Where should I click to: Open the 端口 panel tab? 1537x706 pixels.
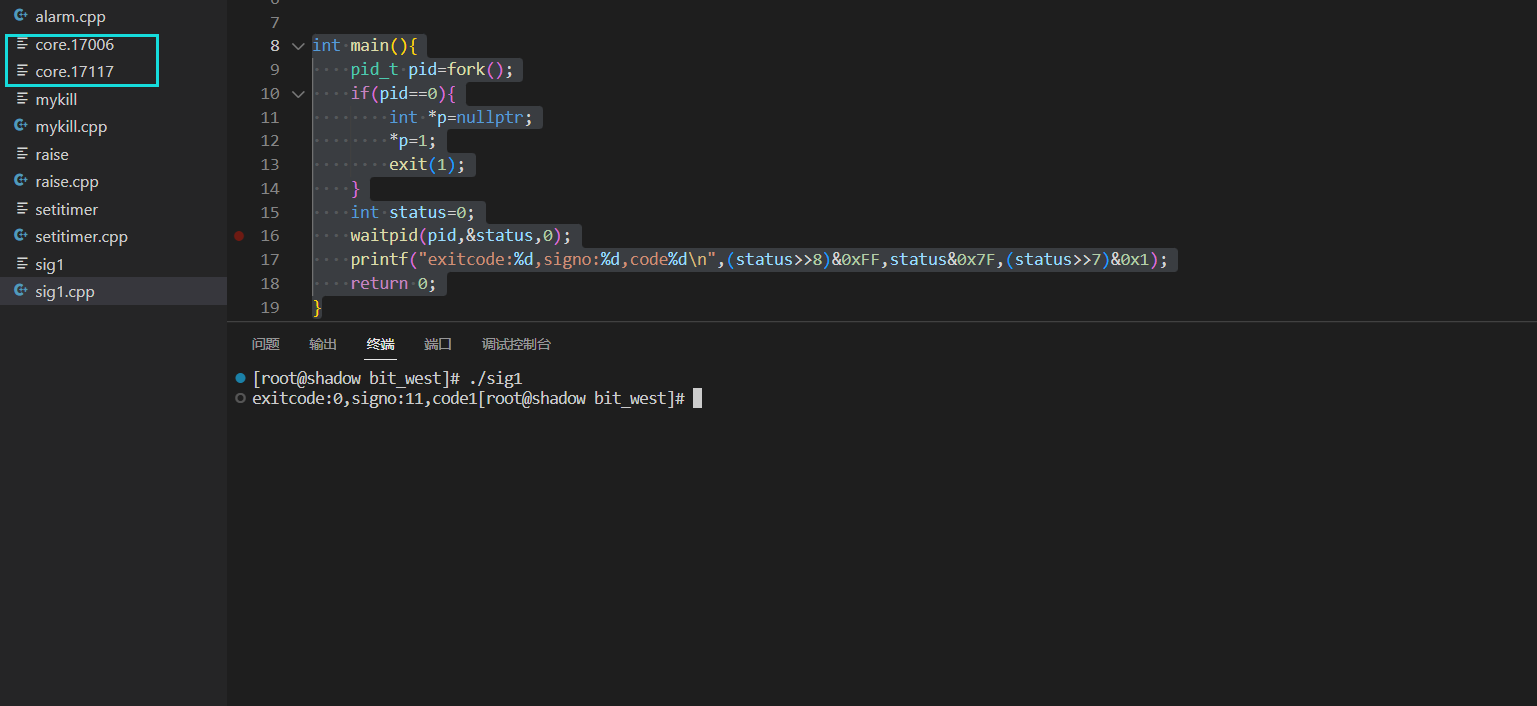[x=438, y=344]
